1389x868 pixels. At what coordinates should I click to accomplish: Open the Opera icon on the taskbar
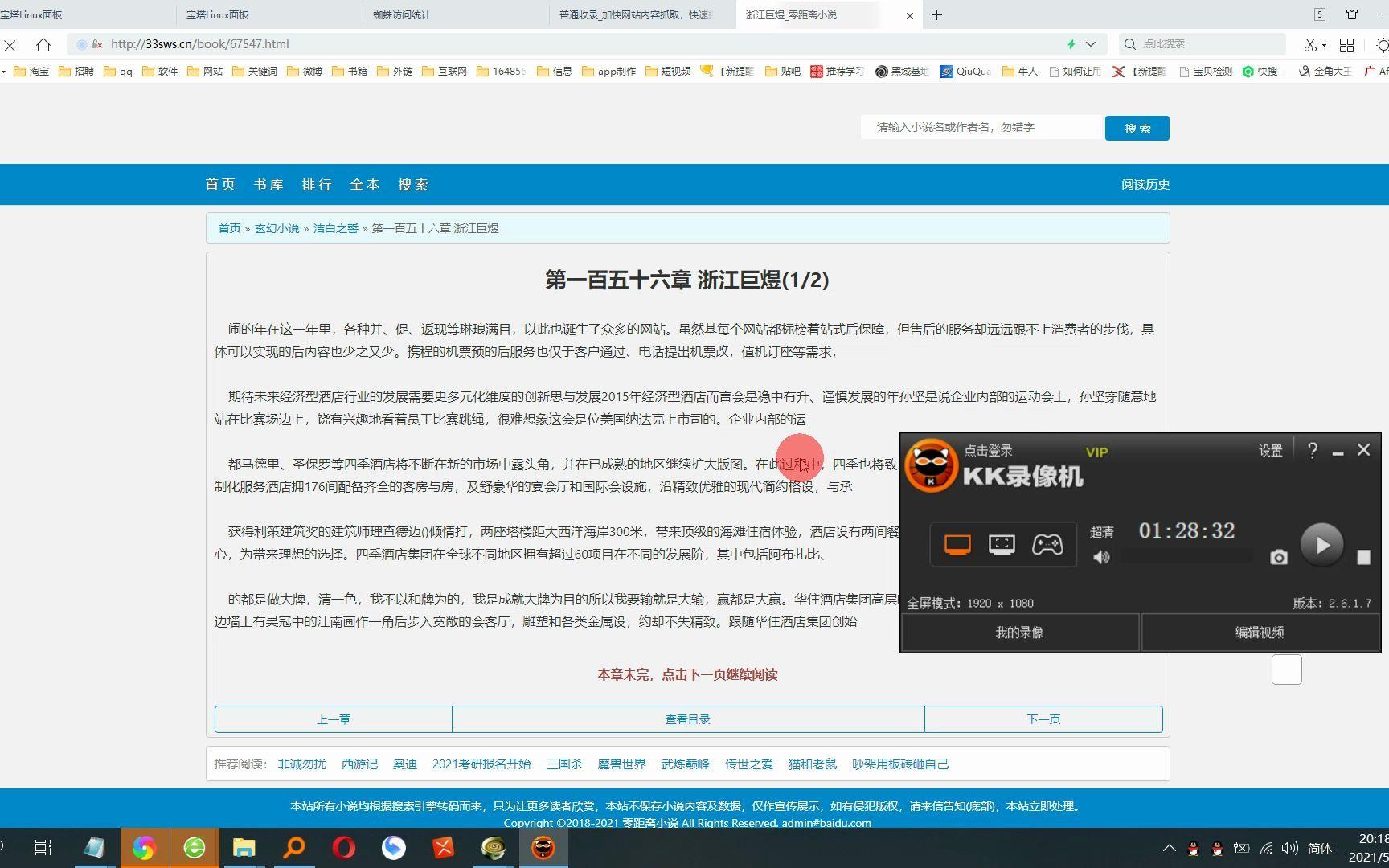coord(344,848)
